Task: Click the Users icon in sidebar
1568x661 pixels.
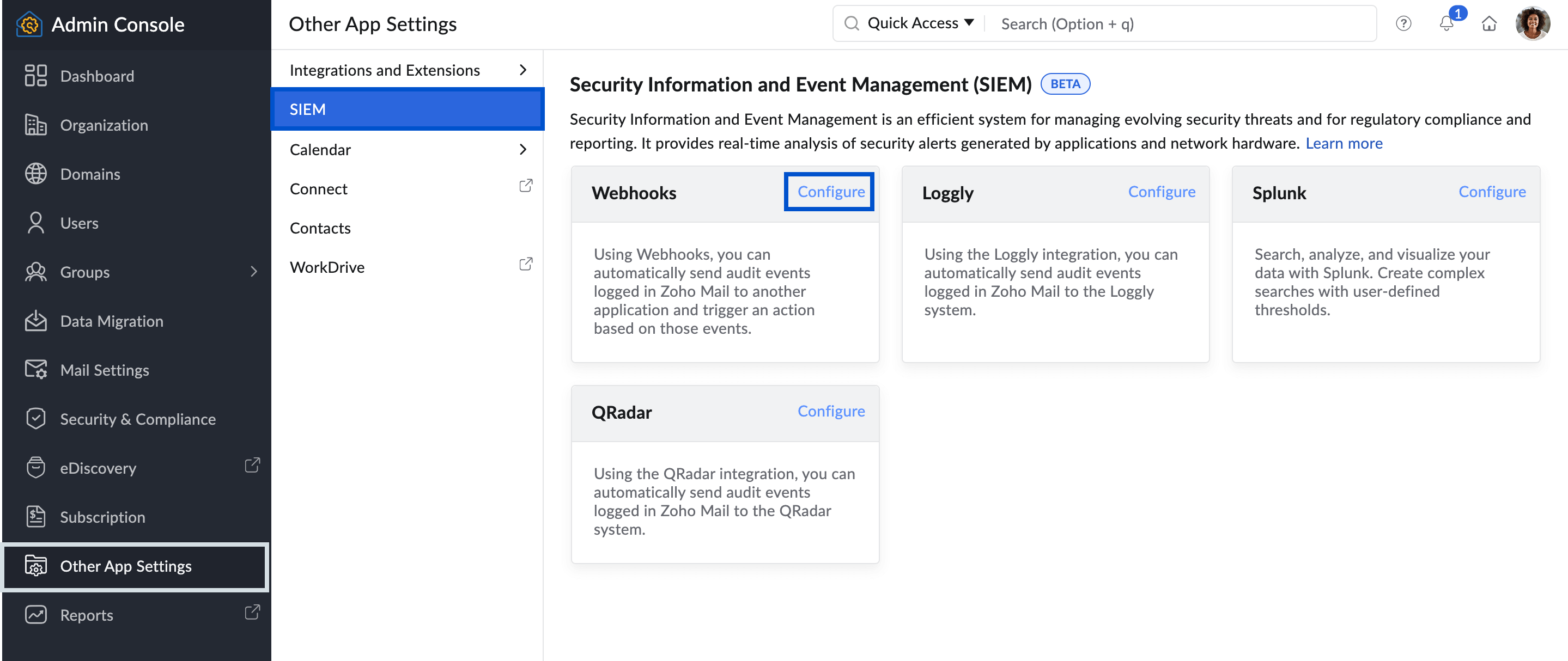Action: [x=35, y=223]
